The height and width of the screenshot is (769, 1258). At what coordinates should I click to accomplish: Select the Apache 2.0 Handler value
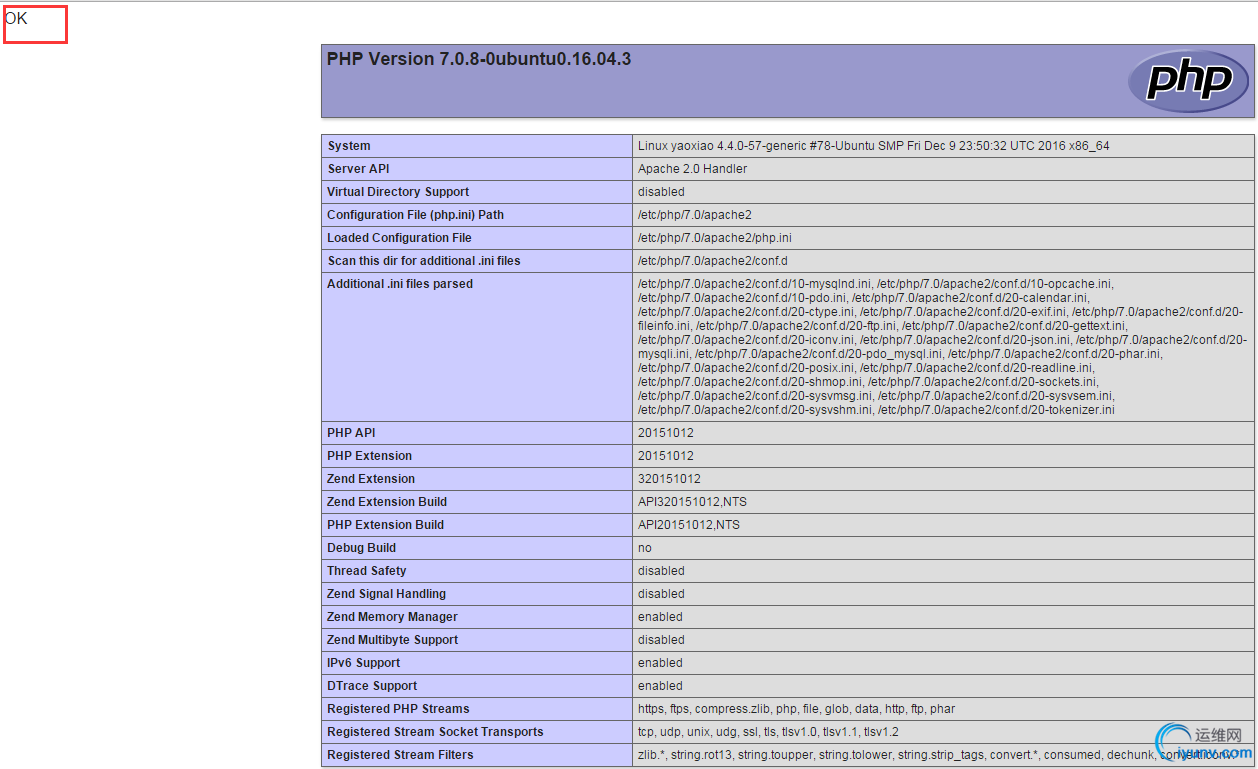pyautogui.click(x=692, y=169)
